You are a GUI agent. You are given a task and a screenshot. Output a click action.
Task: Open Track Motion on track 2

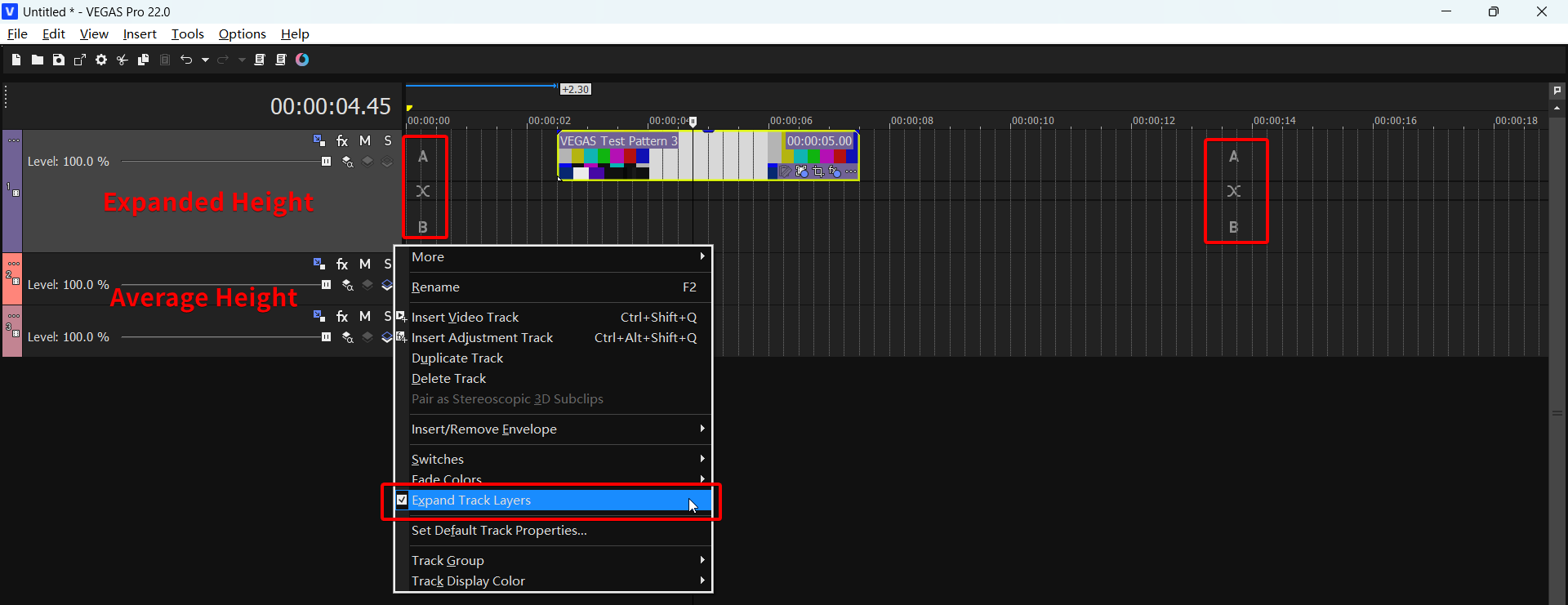(319, 264)
